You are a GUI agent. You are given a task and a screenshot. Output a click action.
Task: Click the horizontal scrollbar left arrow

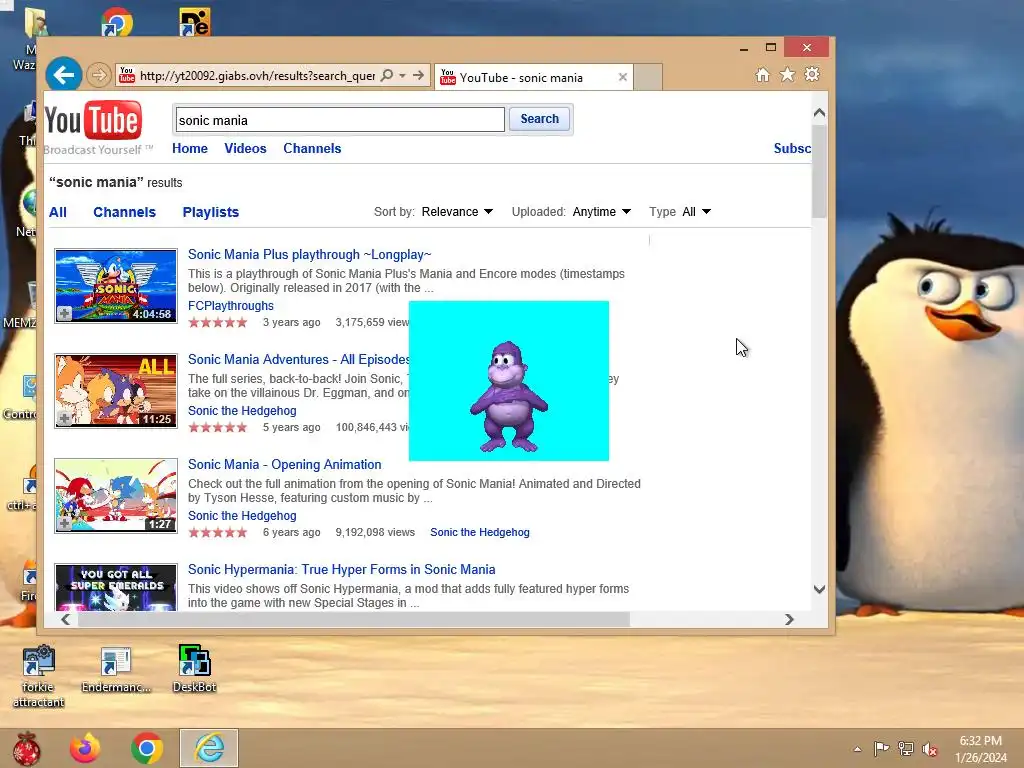[65, 619]
